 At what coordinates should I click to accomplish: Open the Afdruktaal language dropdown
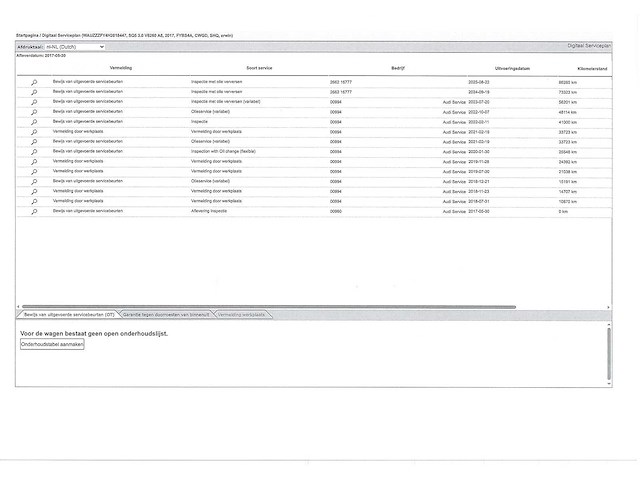74,46
